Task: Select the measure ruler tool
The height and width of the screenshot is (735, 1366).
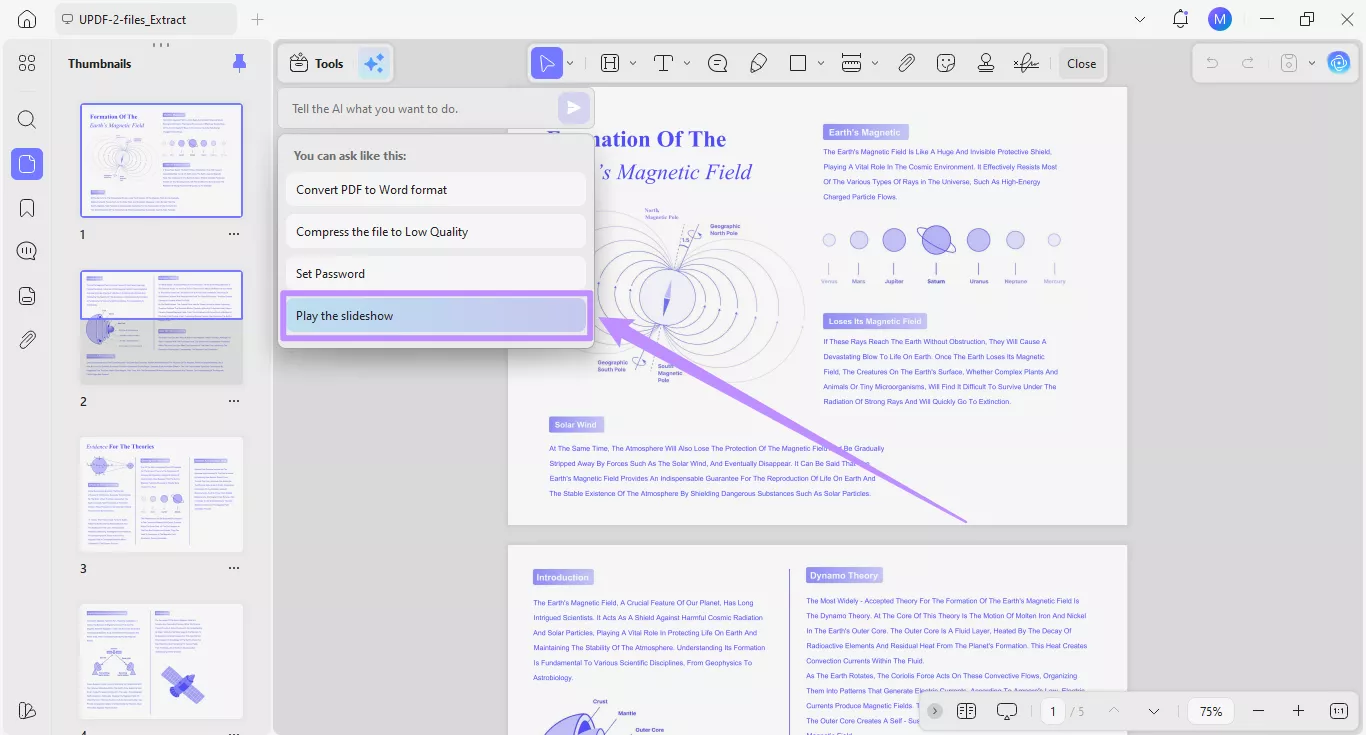Action: pyautogui.click(x=852, y=63)
